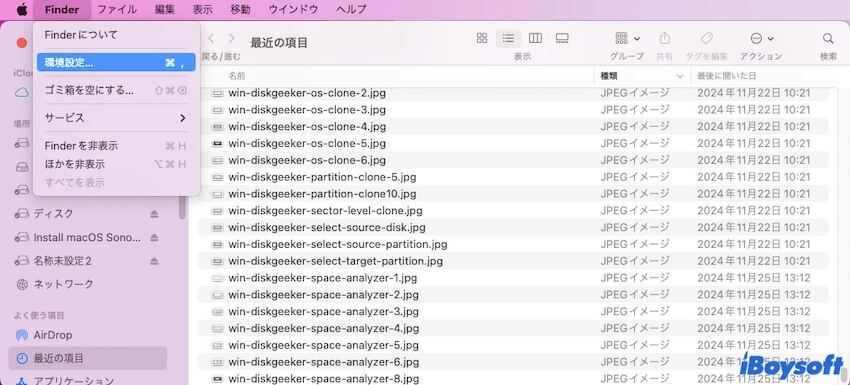Choose ゴミ箱を空にする... menu entry
The height and width of the screenshot is (385, 850).
pos(116,90)
